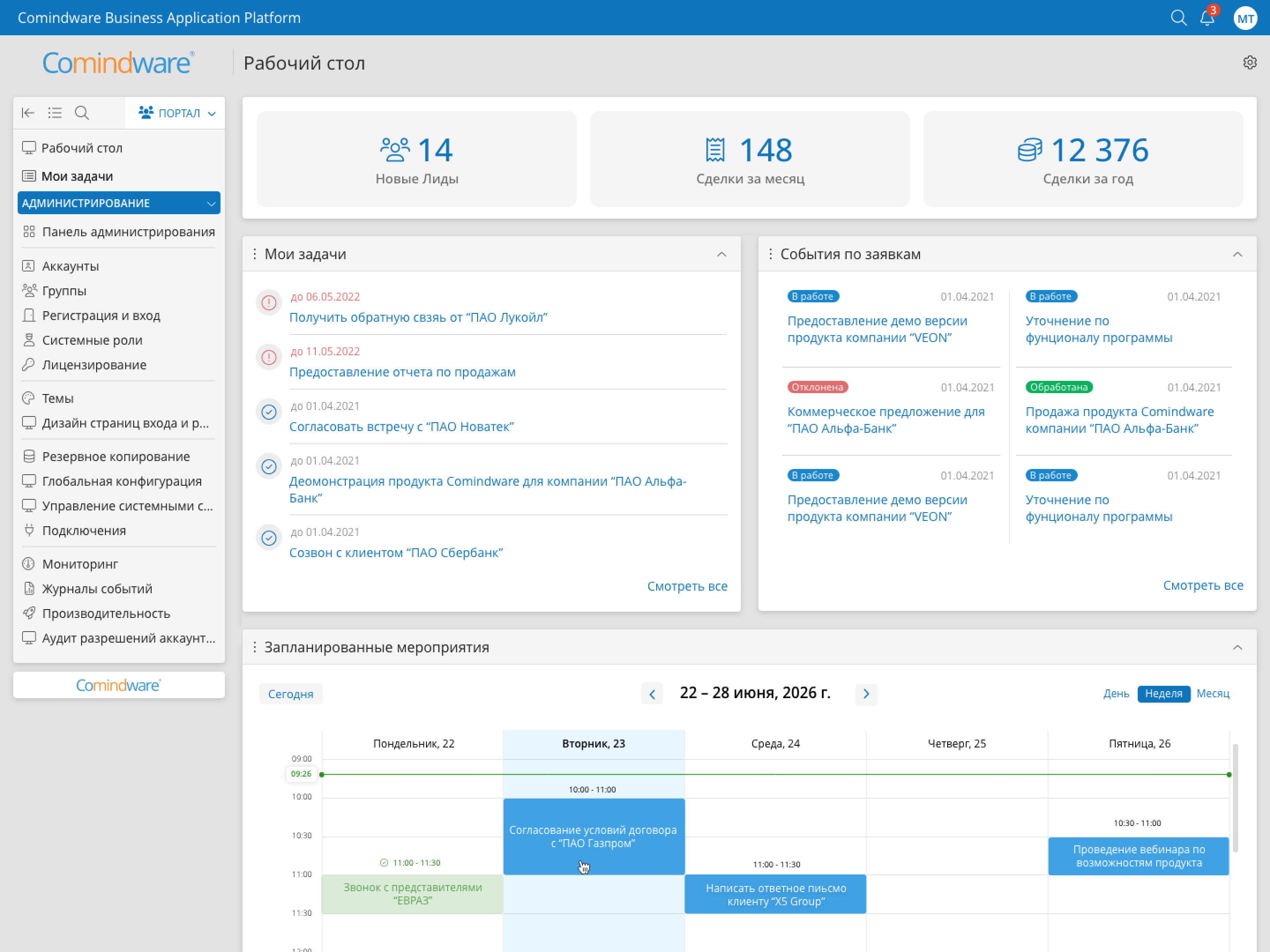Open the Сделки за год card
Viewport: 1270px width, 952px height.
tap(1083, 159)
